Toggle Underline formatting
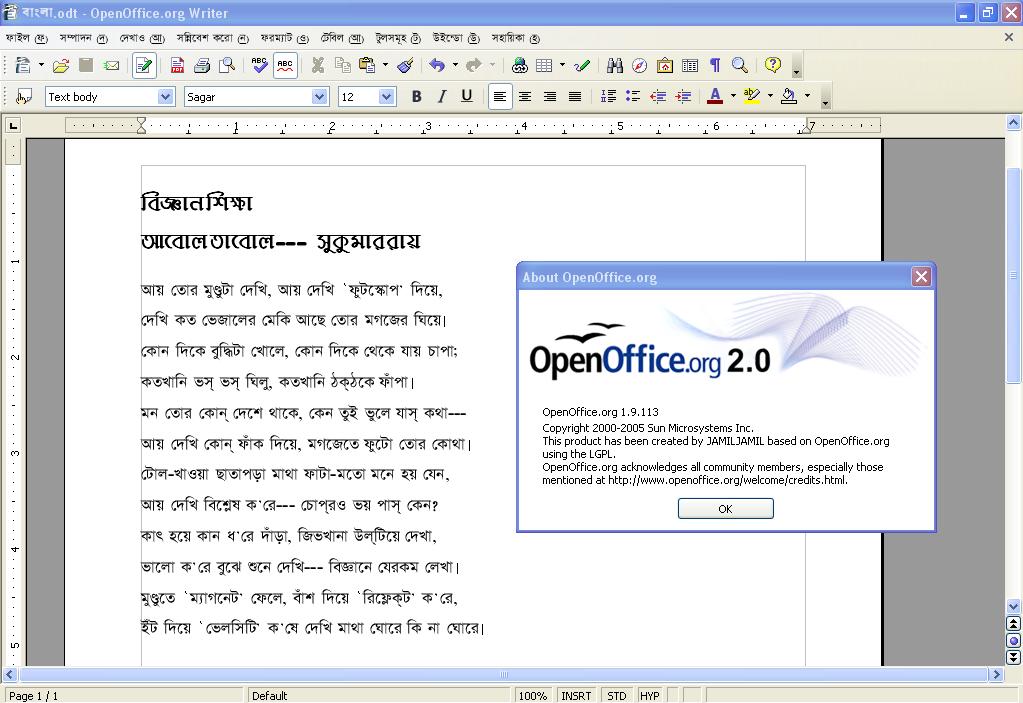The width and height of the screenshot is (1023, 703). [466, 97]
